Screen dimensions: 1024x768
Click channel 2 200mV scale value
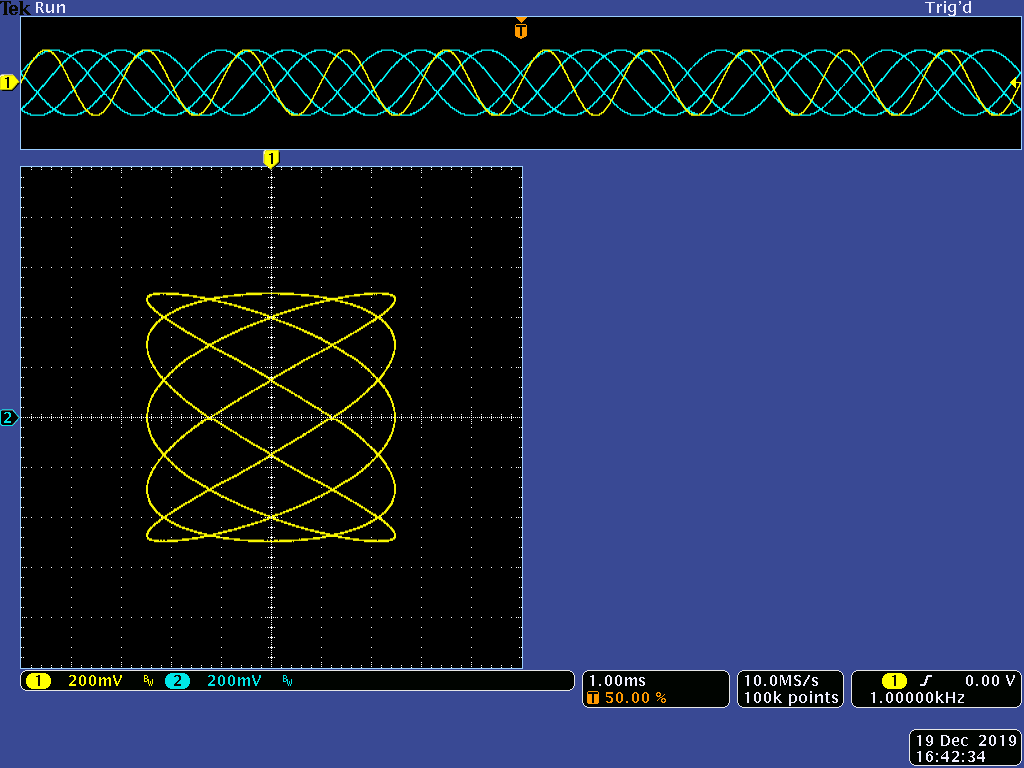pyautogui.click(x=234, y=681)
